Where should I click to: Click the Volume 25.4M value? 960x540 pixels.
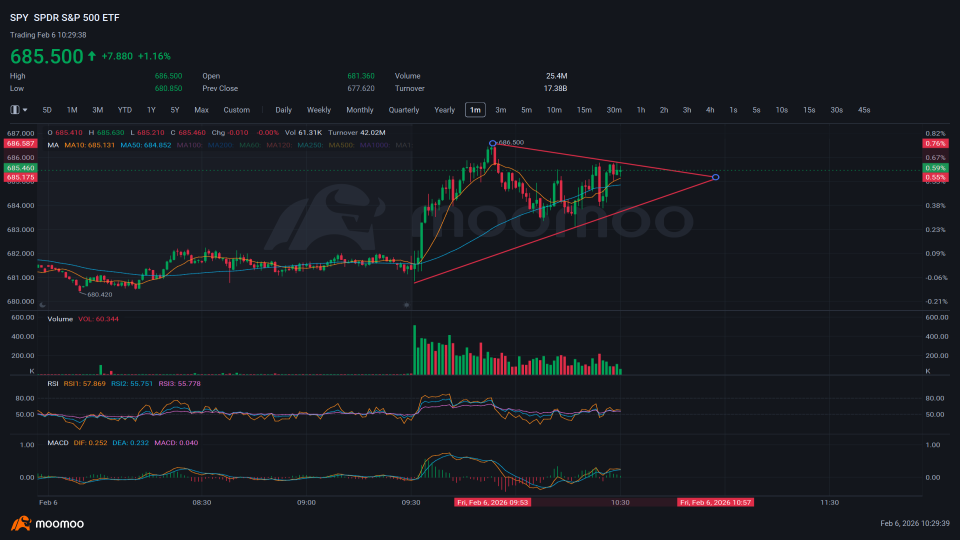coord(557,77)
